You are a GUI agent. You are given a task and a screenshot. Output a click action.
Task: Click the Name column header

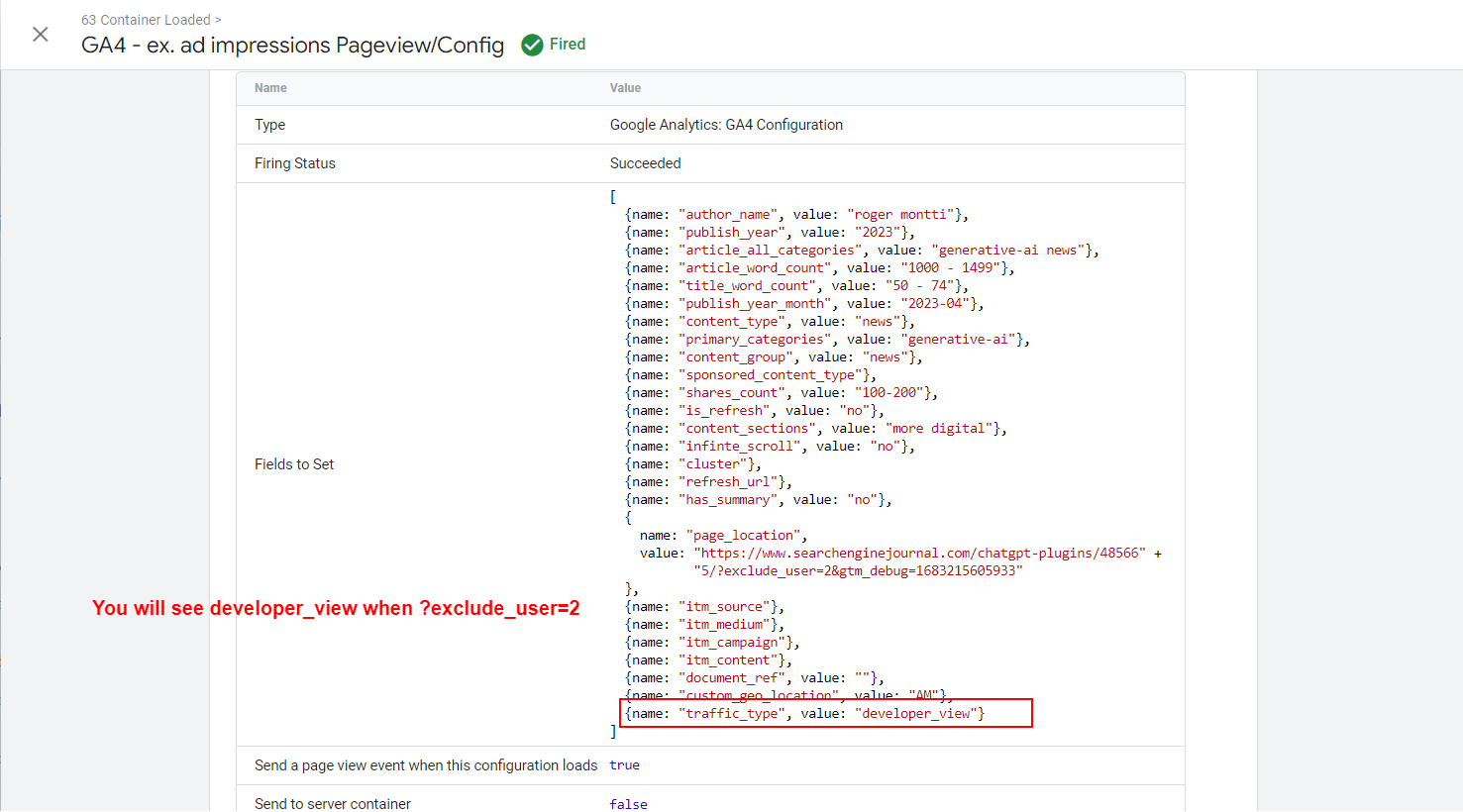point(270,87)
